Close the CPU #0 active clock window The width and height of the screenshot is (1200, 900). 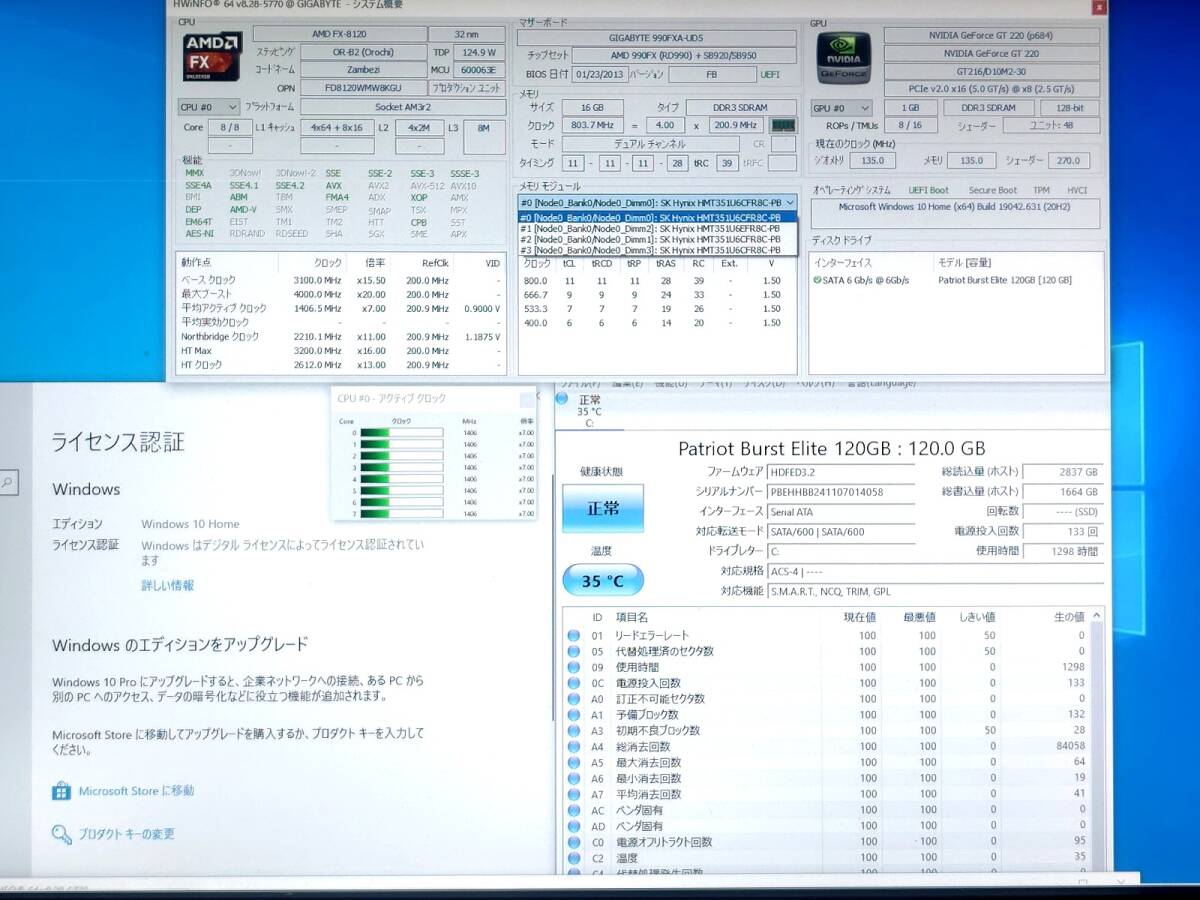527,400
